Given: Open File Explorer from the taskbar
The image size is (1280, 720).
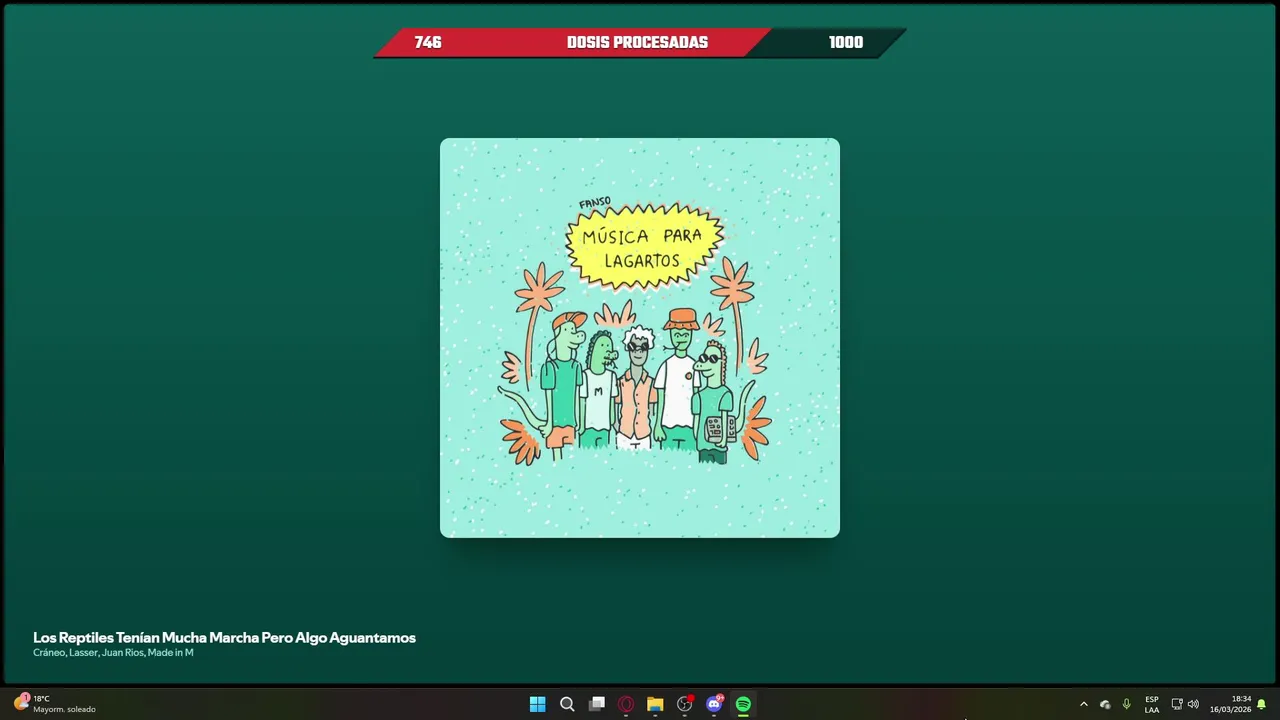Looking at the screenshot, I should (655, 704).
